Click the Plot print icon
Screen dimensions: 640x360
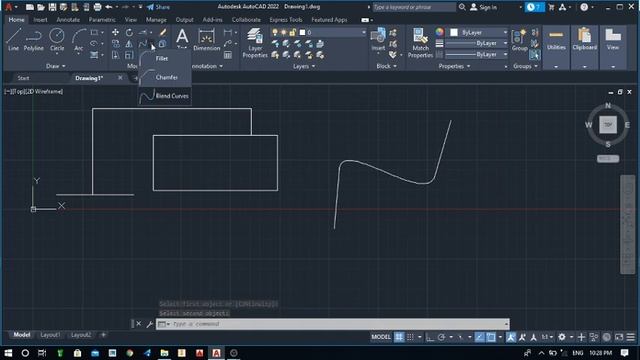[97, 7]
